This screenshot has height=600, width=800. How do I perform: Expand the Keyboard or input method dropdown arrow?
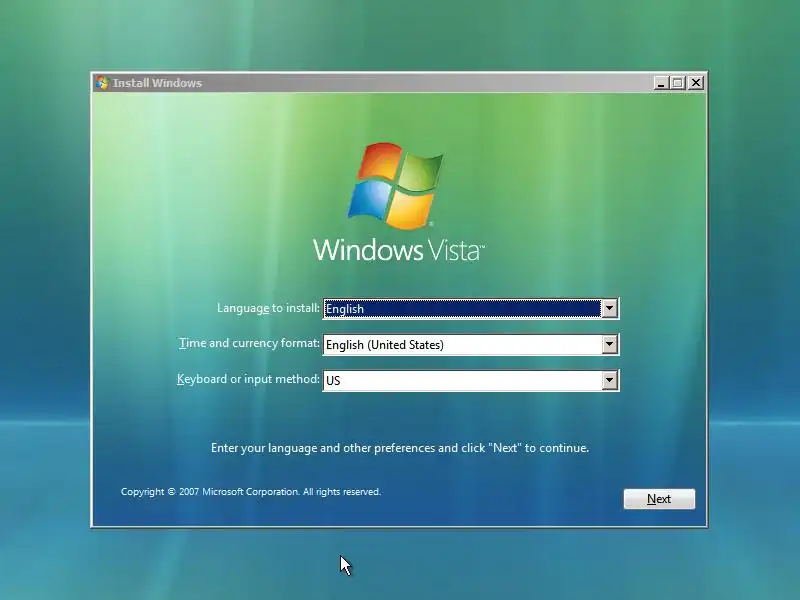coord(609,380)
